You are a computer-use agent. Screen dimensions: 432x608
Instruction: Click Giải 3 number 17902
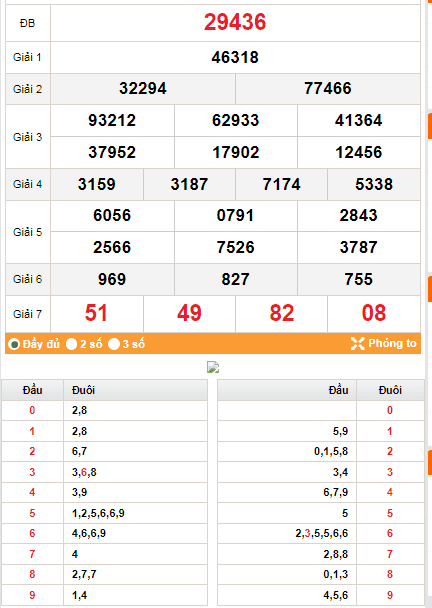point(235,152)
